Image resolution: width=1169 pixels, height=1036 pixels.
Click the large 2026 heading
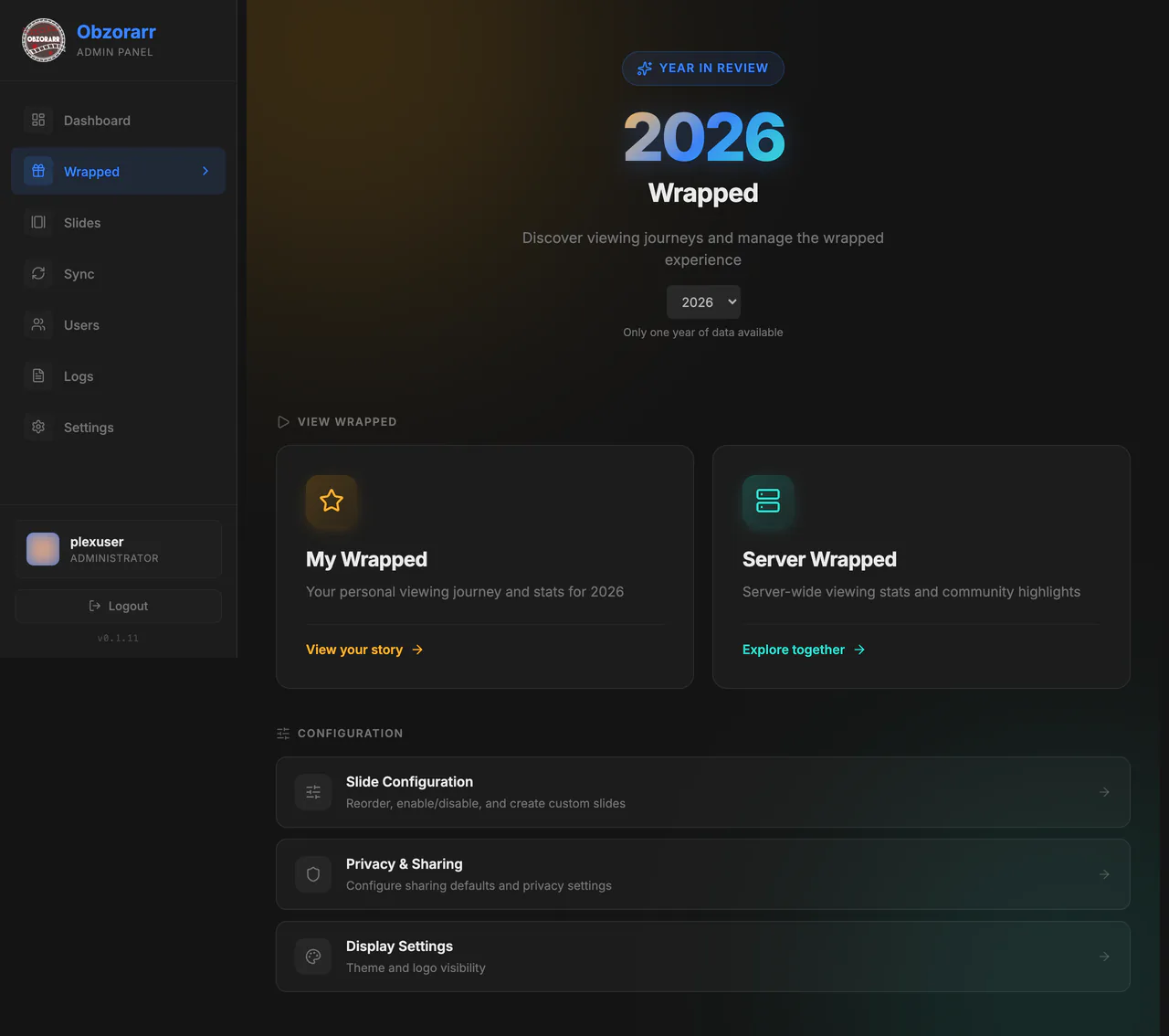pos(703,138)
